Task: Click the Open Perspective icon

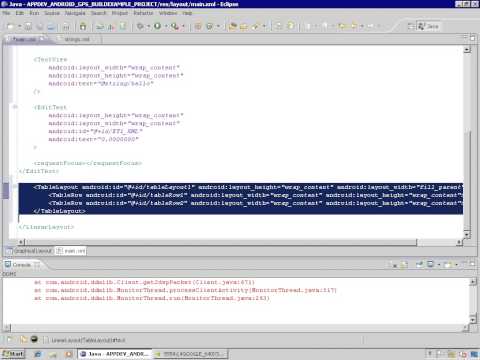Action: tap(411, 26)
